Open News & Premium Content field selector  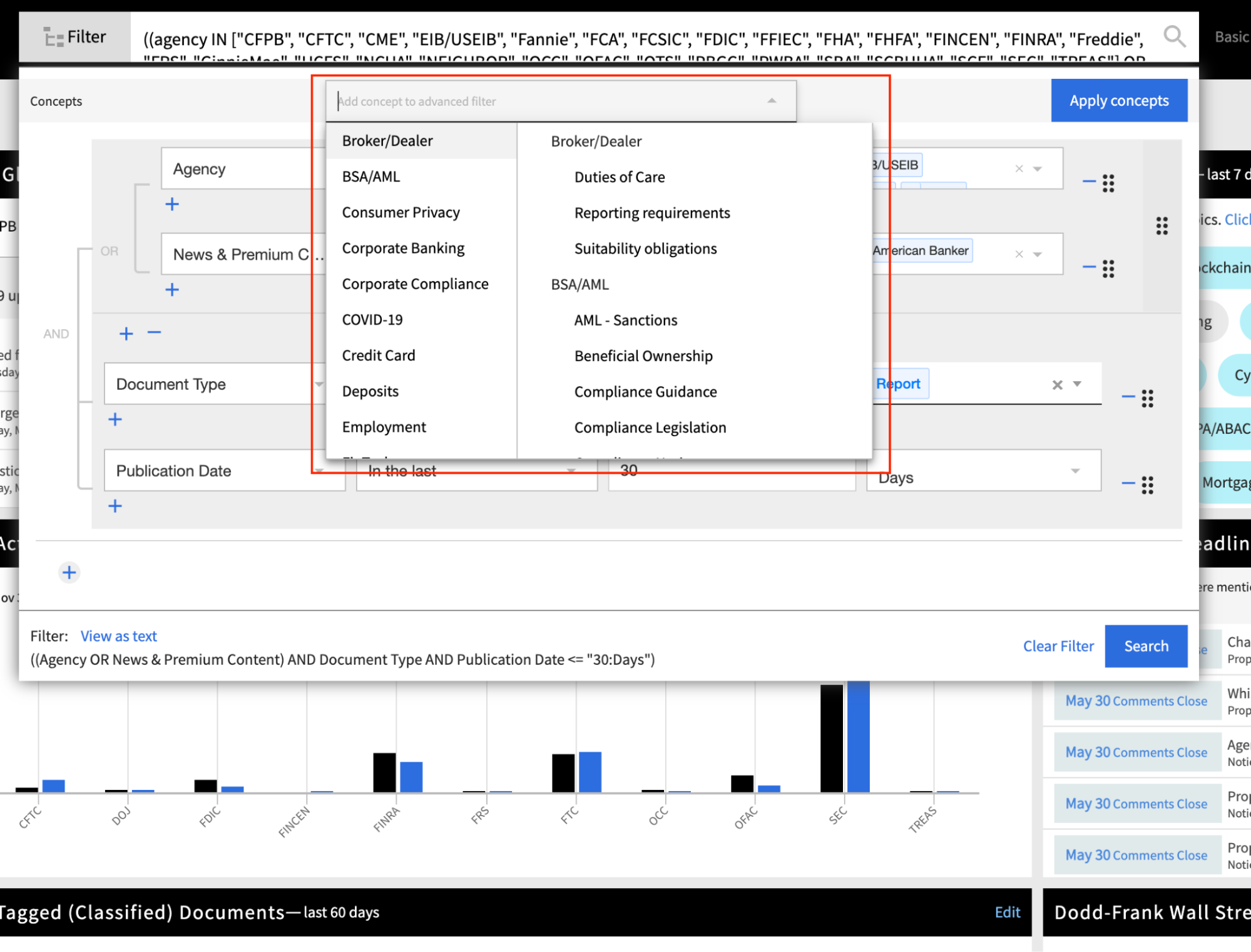coord(243,254)
